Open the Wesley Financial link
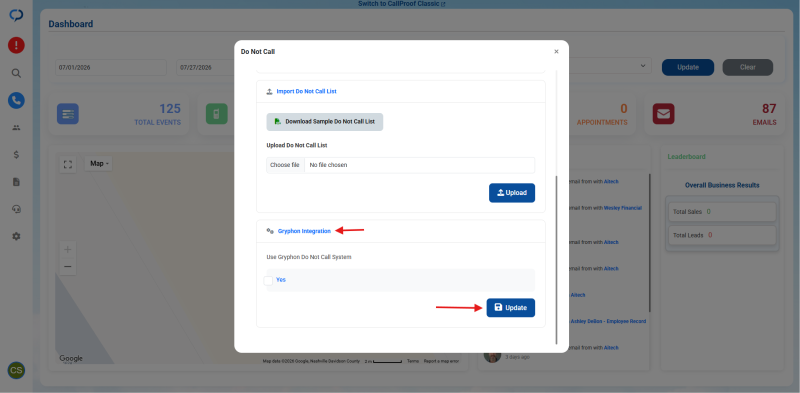Viewport: 800px width, 393px height. point(622,208)
